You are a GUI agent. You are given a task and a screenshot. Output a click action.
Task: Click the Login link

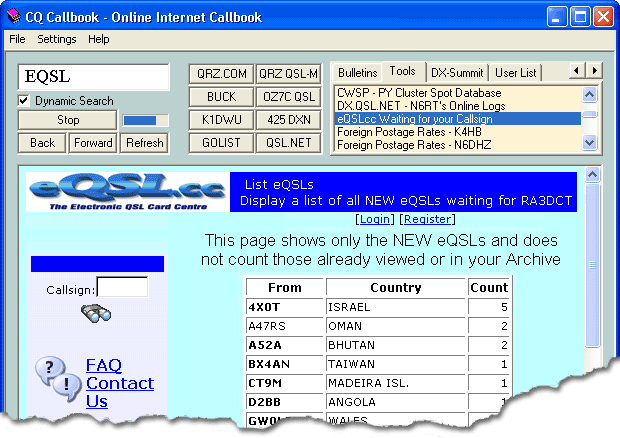click(x=375, y=219)
